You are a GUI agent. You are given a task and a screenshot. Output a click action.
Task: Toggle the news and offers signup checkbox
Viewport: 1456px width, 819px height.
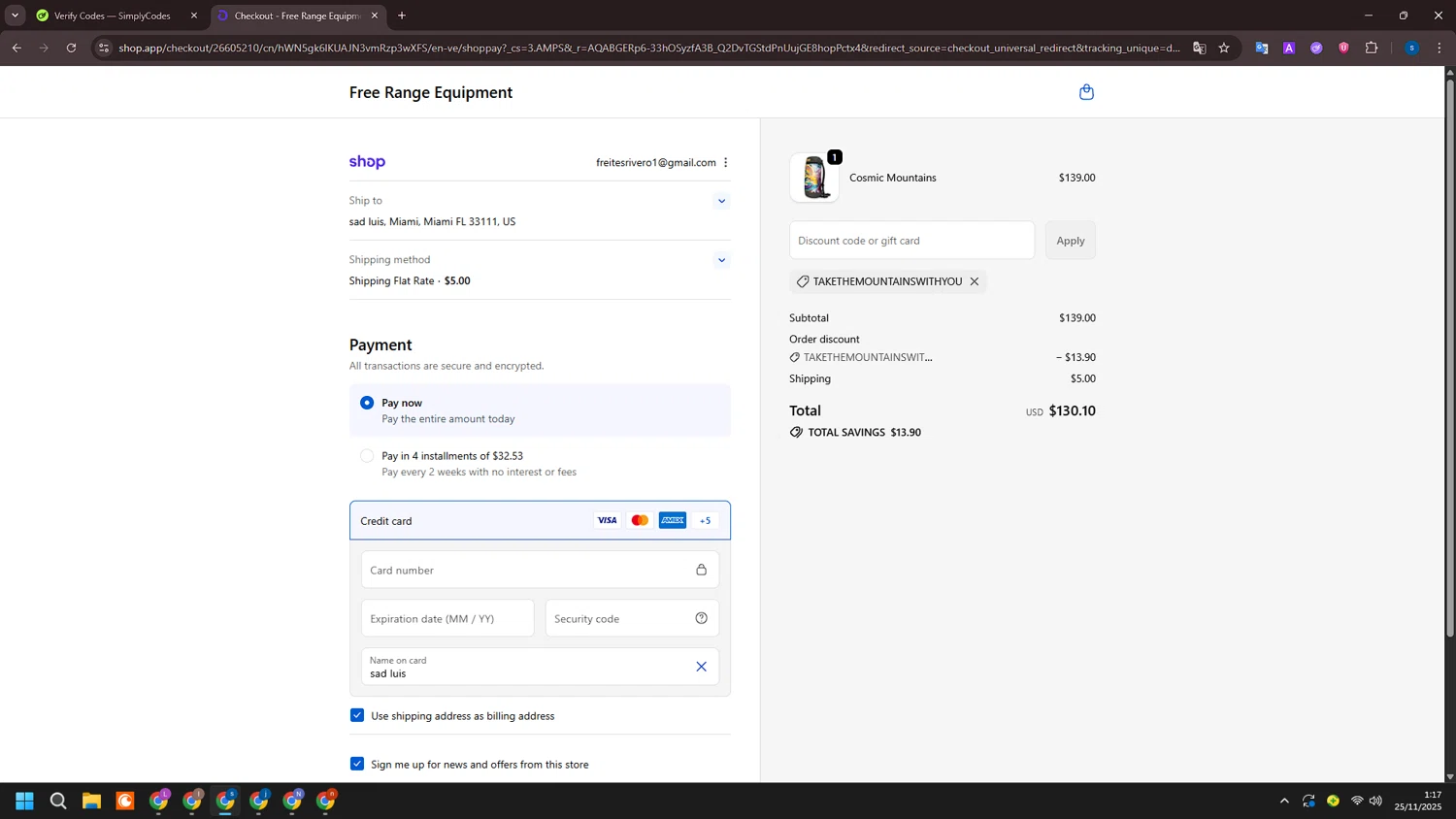tap(357, 764)
